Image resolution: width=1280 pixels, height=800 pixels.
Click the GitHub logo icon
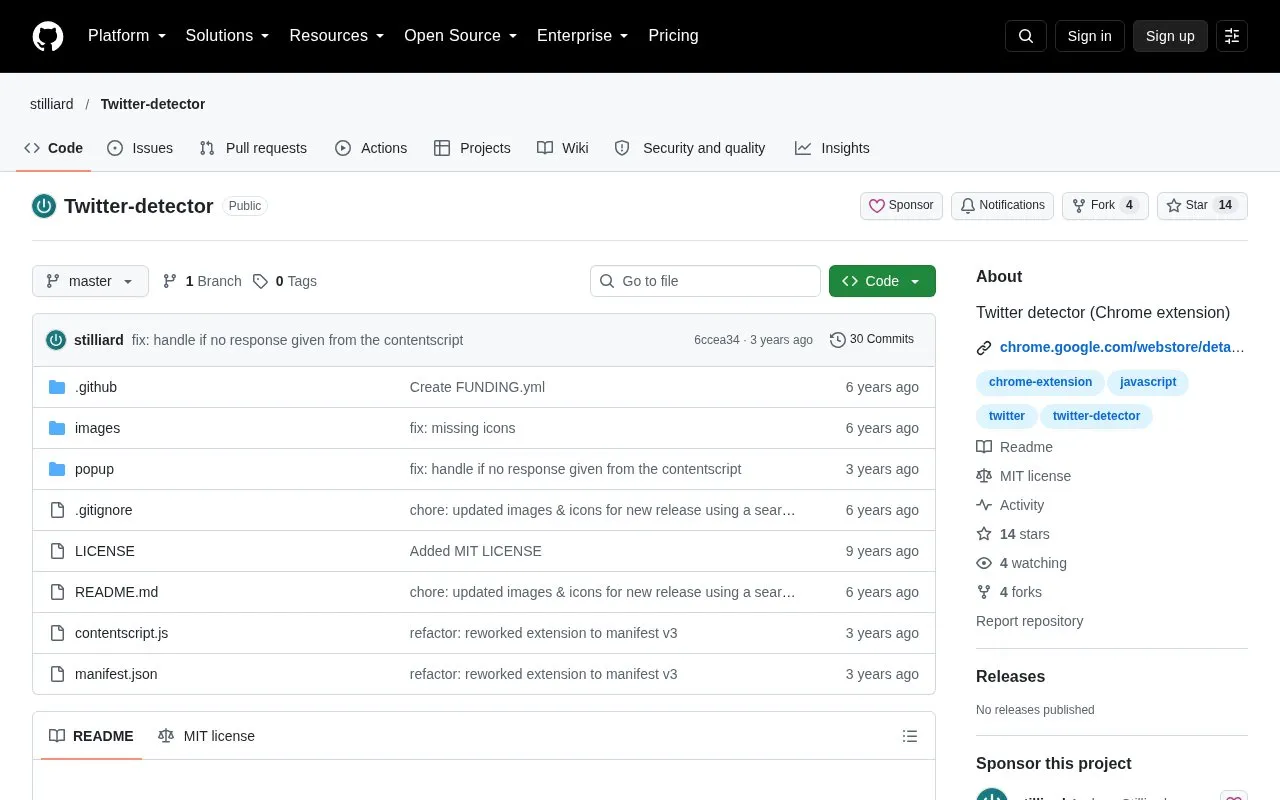click(48, 36)
